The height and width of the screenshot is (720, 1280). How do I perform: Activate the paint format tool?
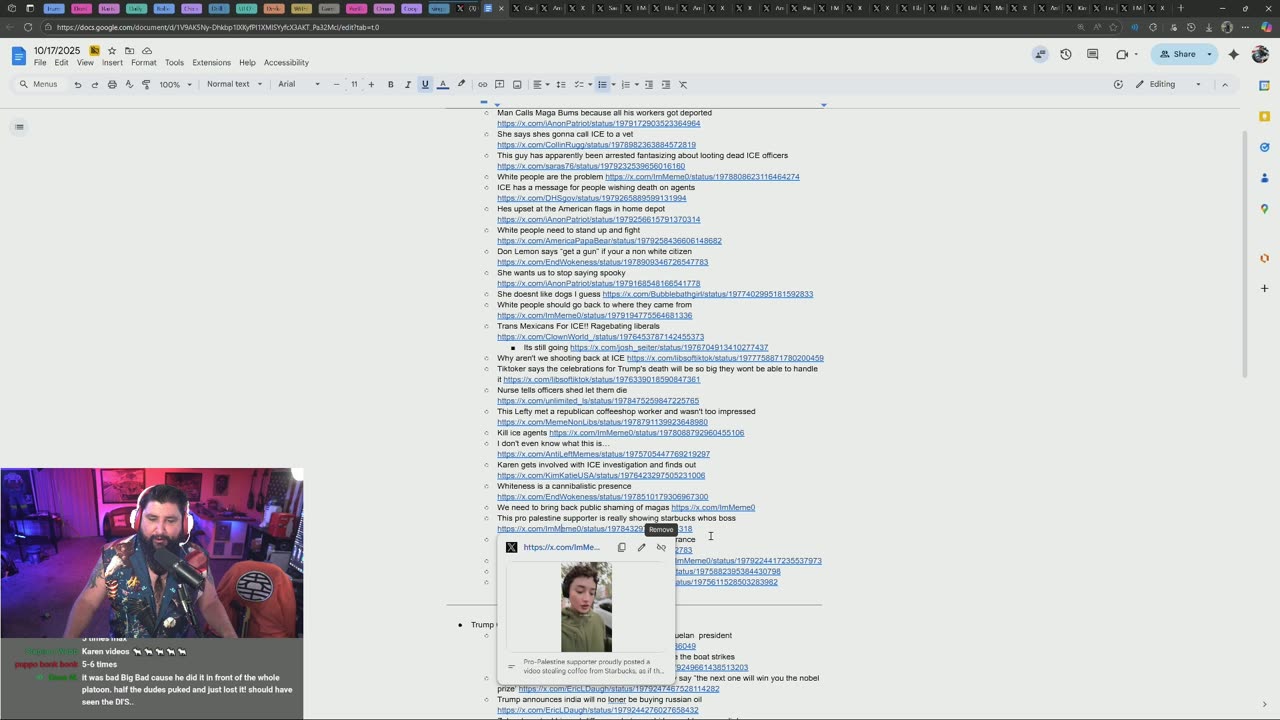pos(146,85)
